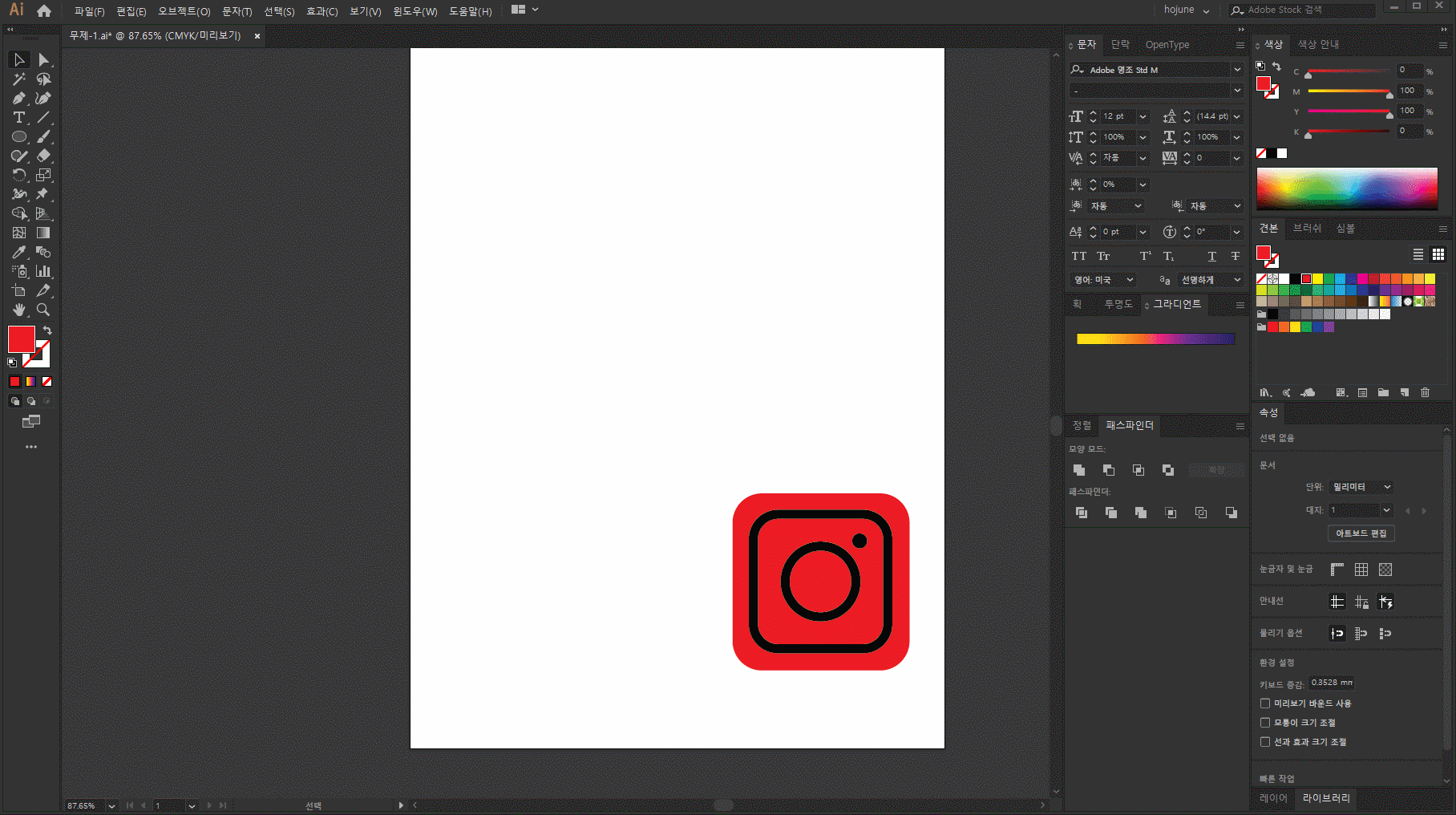Open the 영어: 미국 language dropdown
The height and width of the screenshot is (815, 1456).
click(x=1104, y=280)
